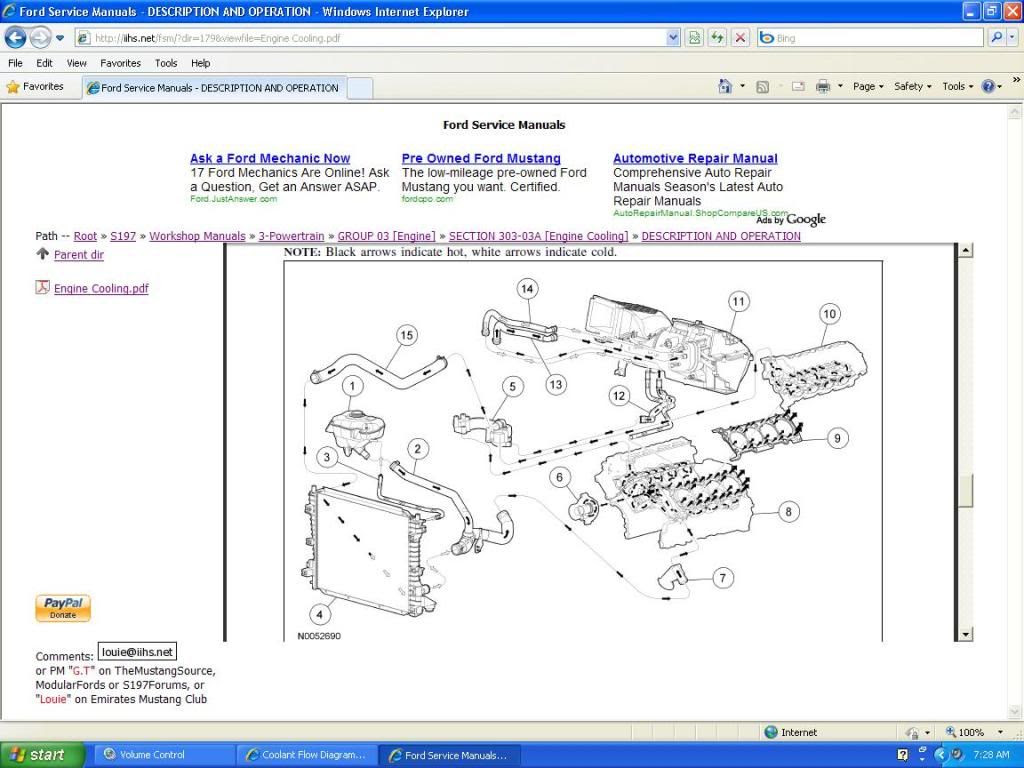Open the Safety command bar menu

tap(912, 86)
